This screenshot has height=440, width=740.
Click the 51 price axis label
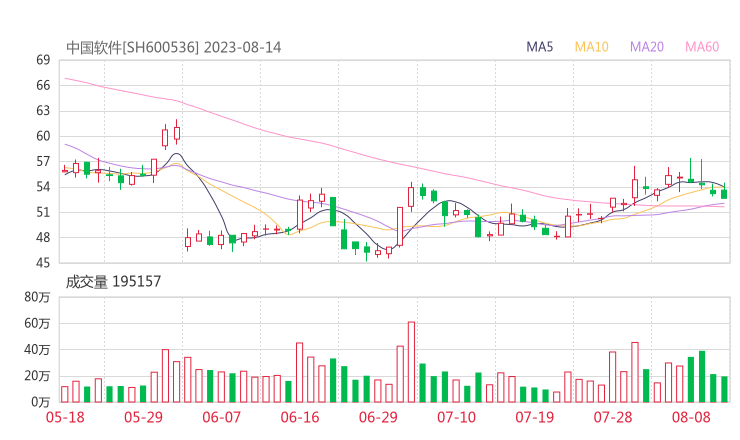(x=43, y=212)
